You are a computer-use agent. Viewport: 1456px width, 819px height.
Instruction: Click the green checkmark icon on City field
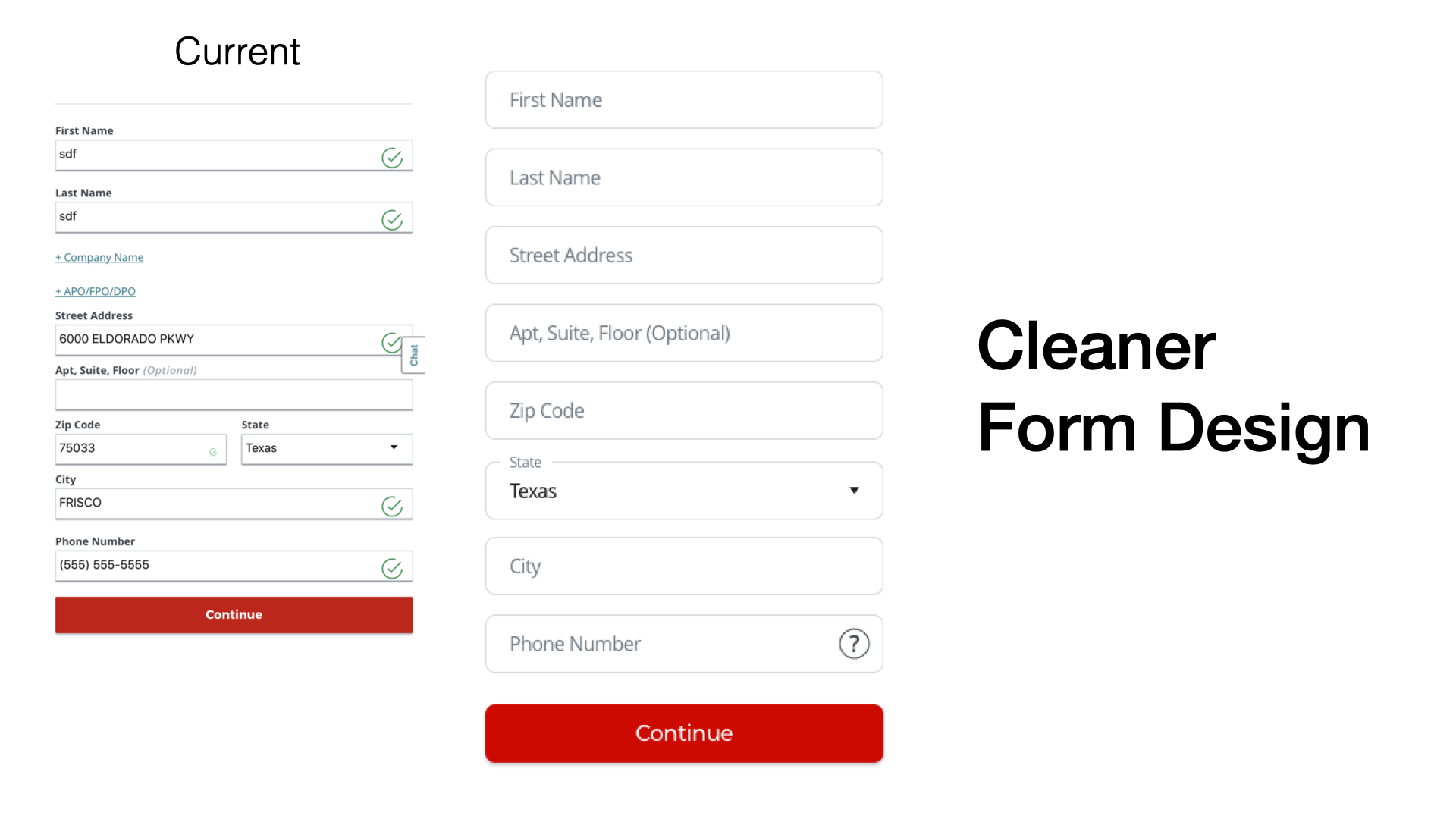391,506
